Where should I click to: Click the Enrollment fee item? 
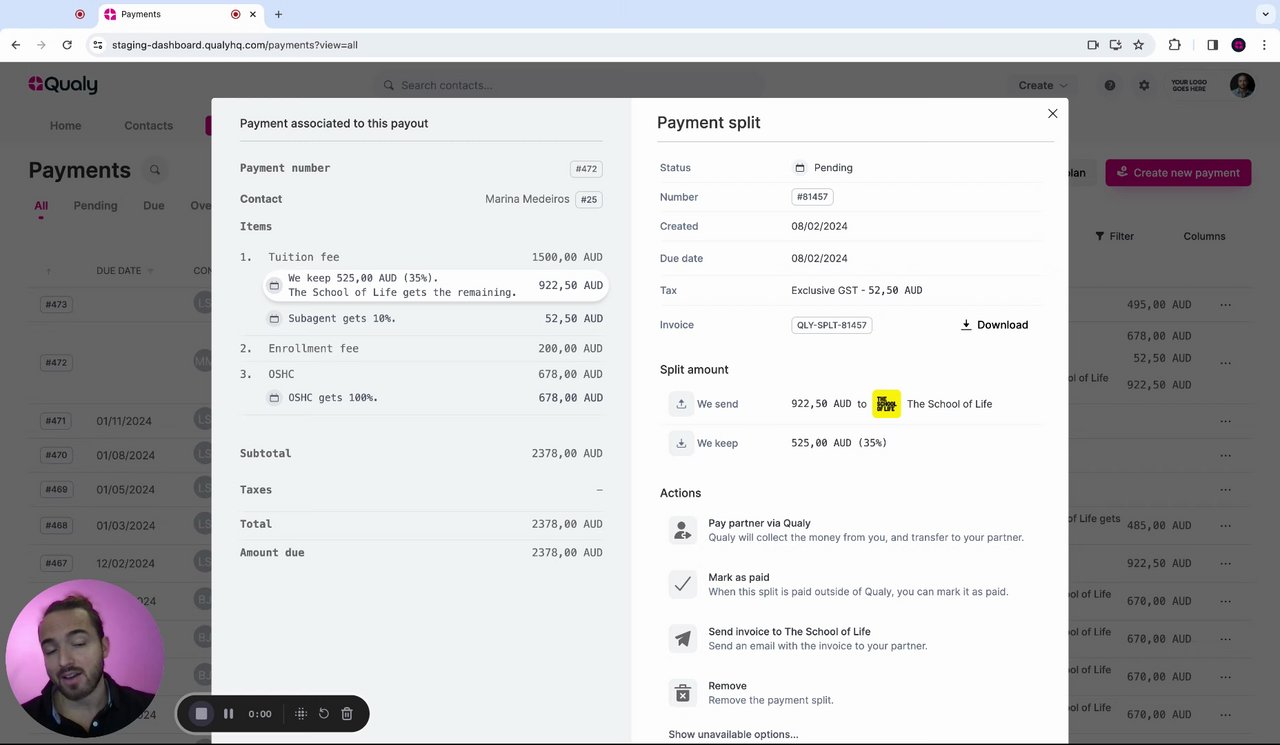tap(313, 348)
